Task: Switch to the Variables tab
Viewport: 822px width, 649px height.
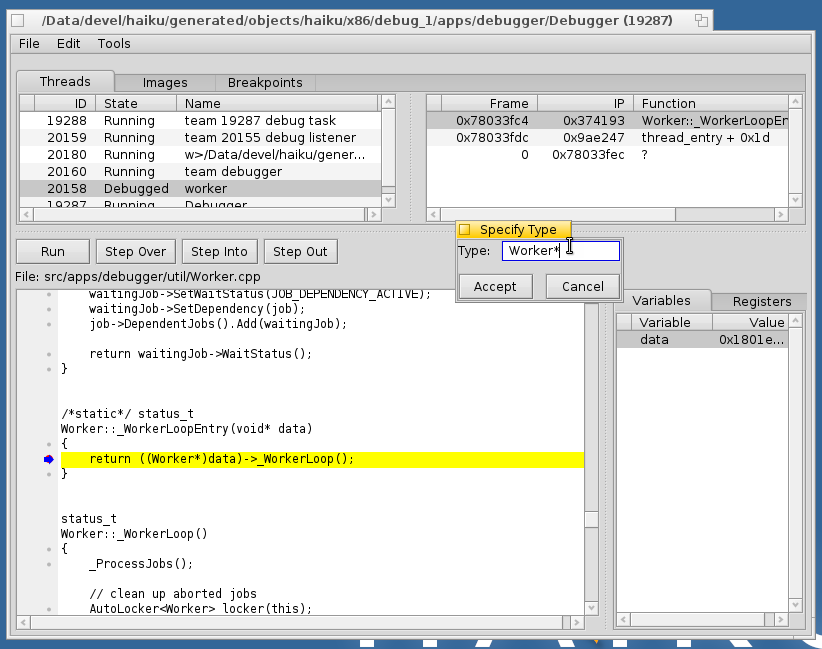Action: click(661, 300)
